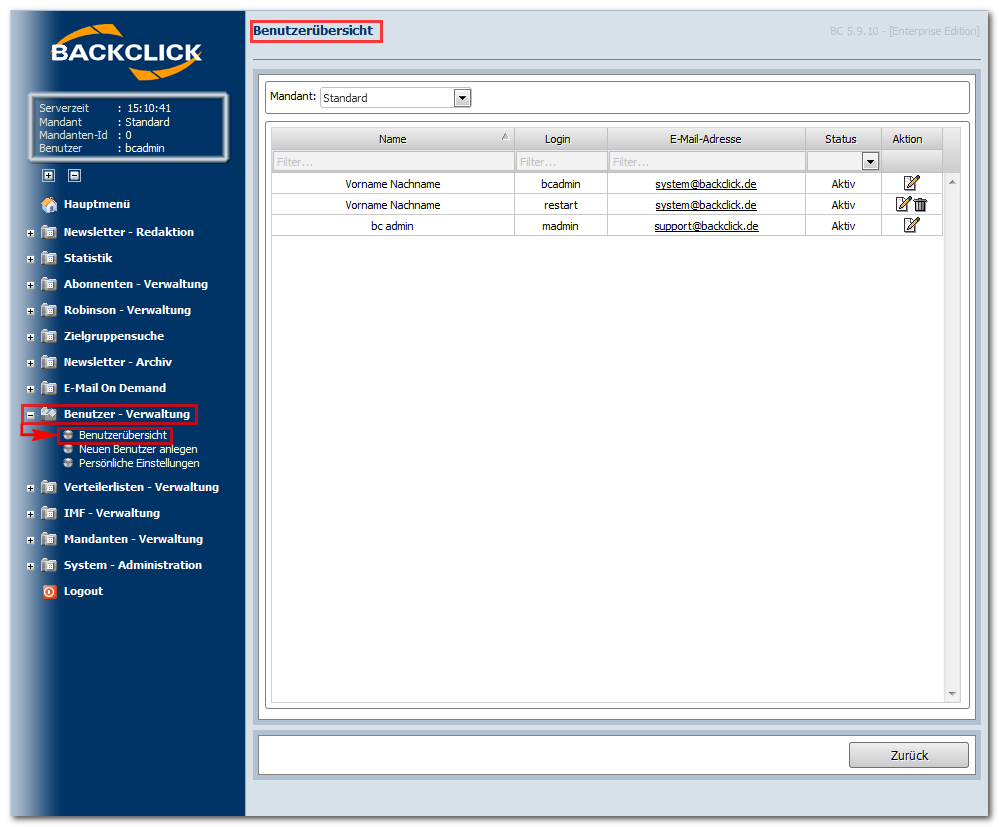This screenshot has width=999, height=827.
Task: Click the collapse-all minus icon in sidebar
Action: pos(74,175)
